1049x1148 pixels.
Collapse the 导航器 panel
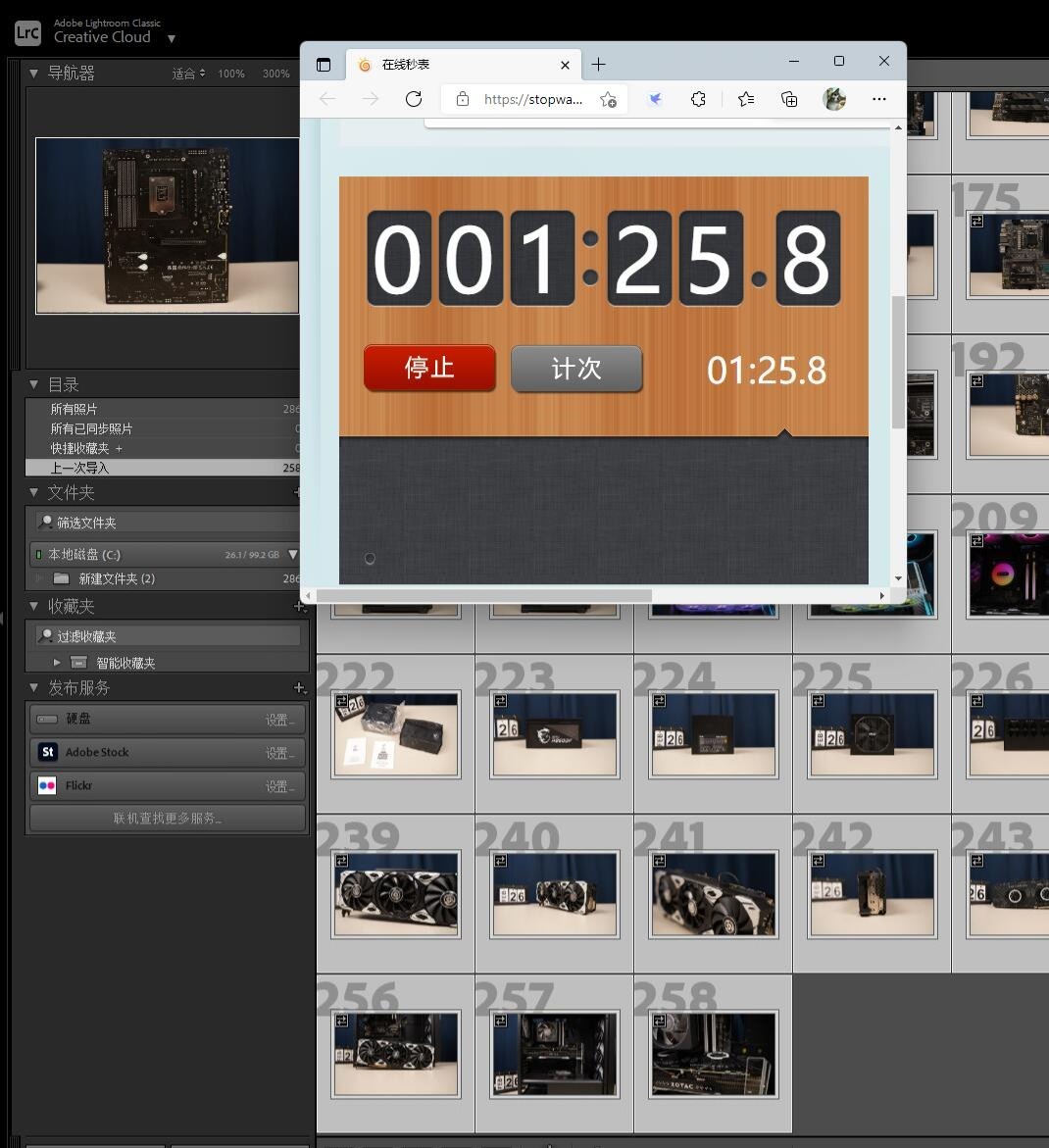click(x=33, y=74)
